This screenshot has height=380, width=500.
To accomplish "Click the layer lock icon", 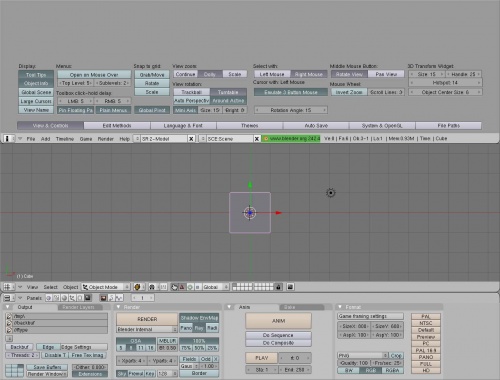I will click(278, 287).
